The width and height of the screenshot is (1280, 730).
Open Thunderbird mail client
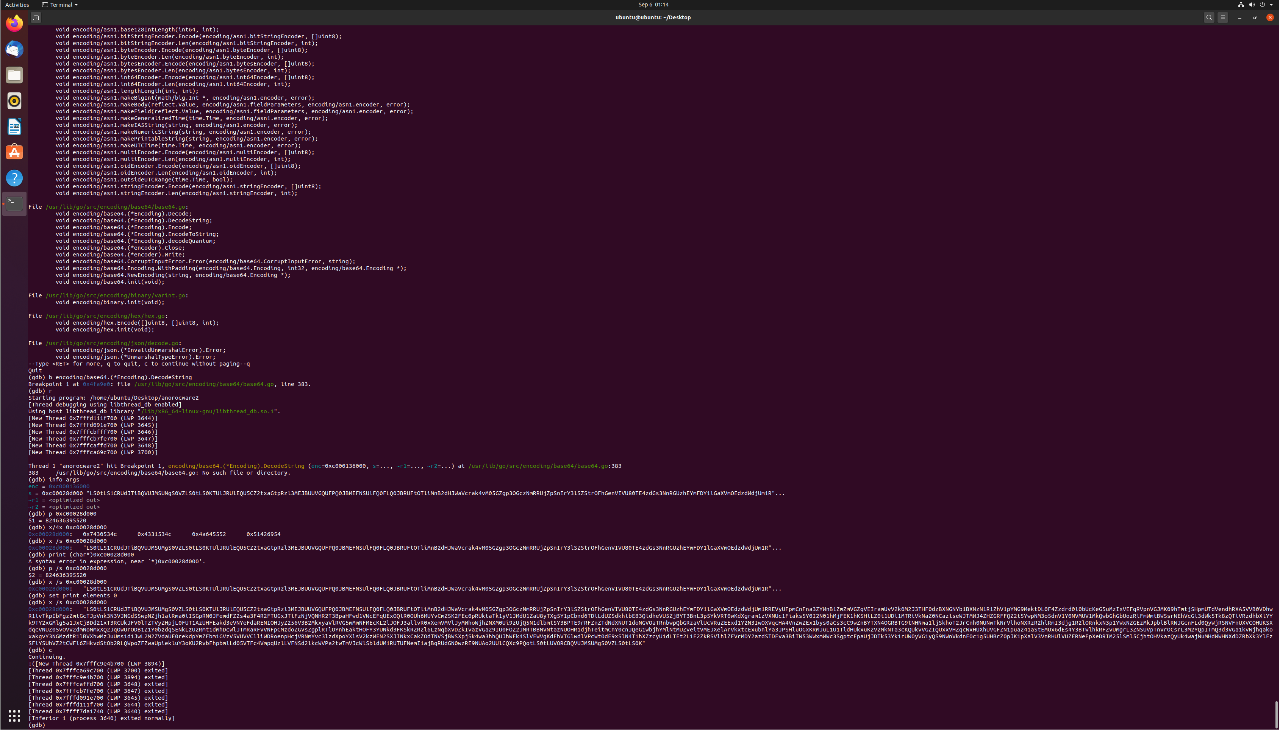(13, 49)
